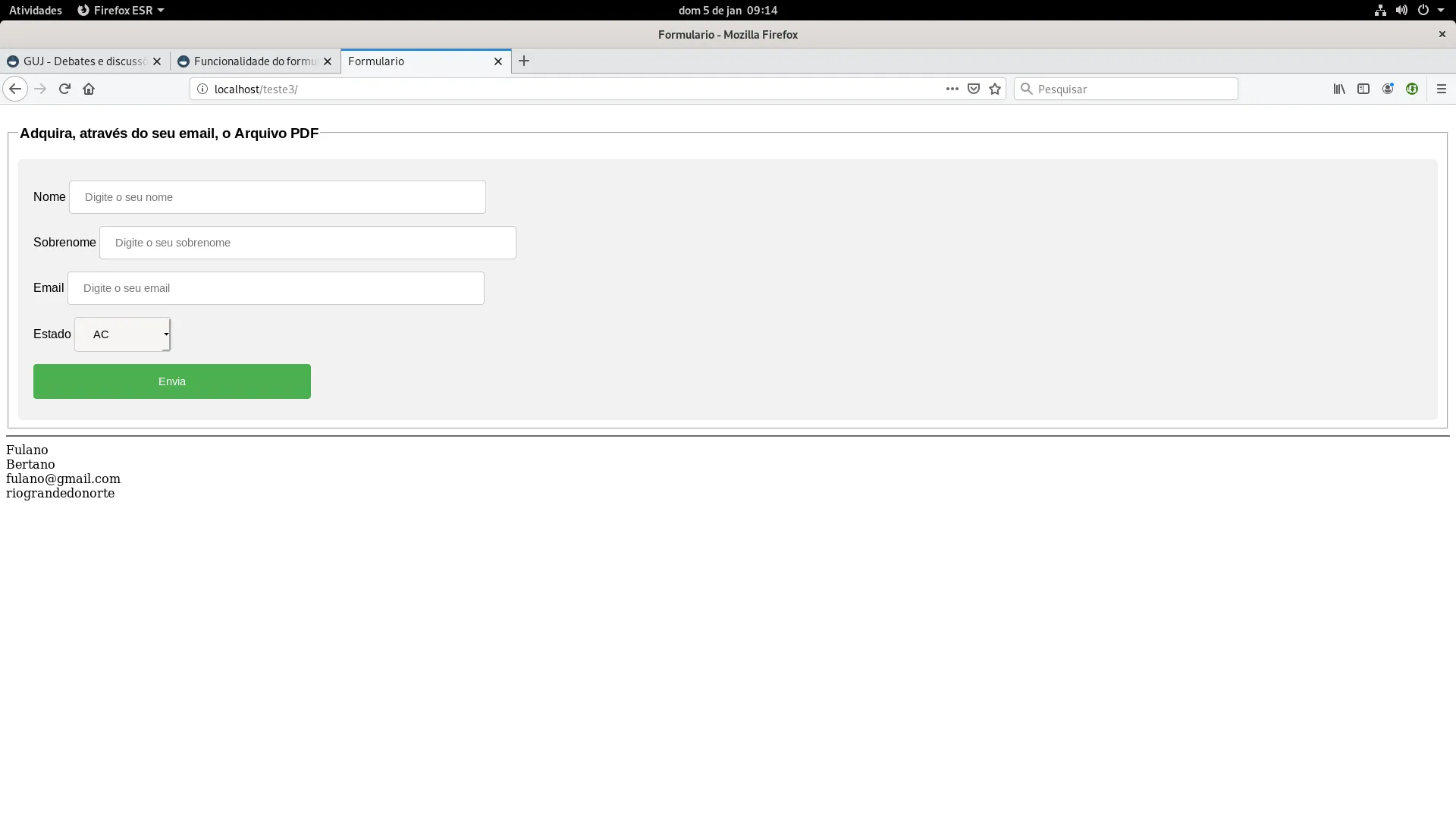This screenshot has width=1456, height=819.
Task: Save page to Pocket
Action: (974, 89)
